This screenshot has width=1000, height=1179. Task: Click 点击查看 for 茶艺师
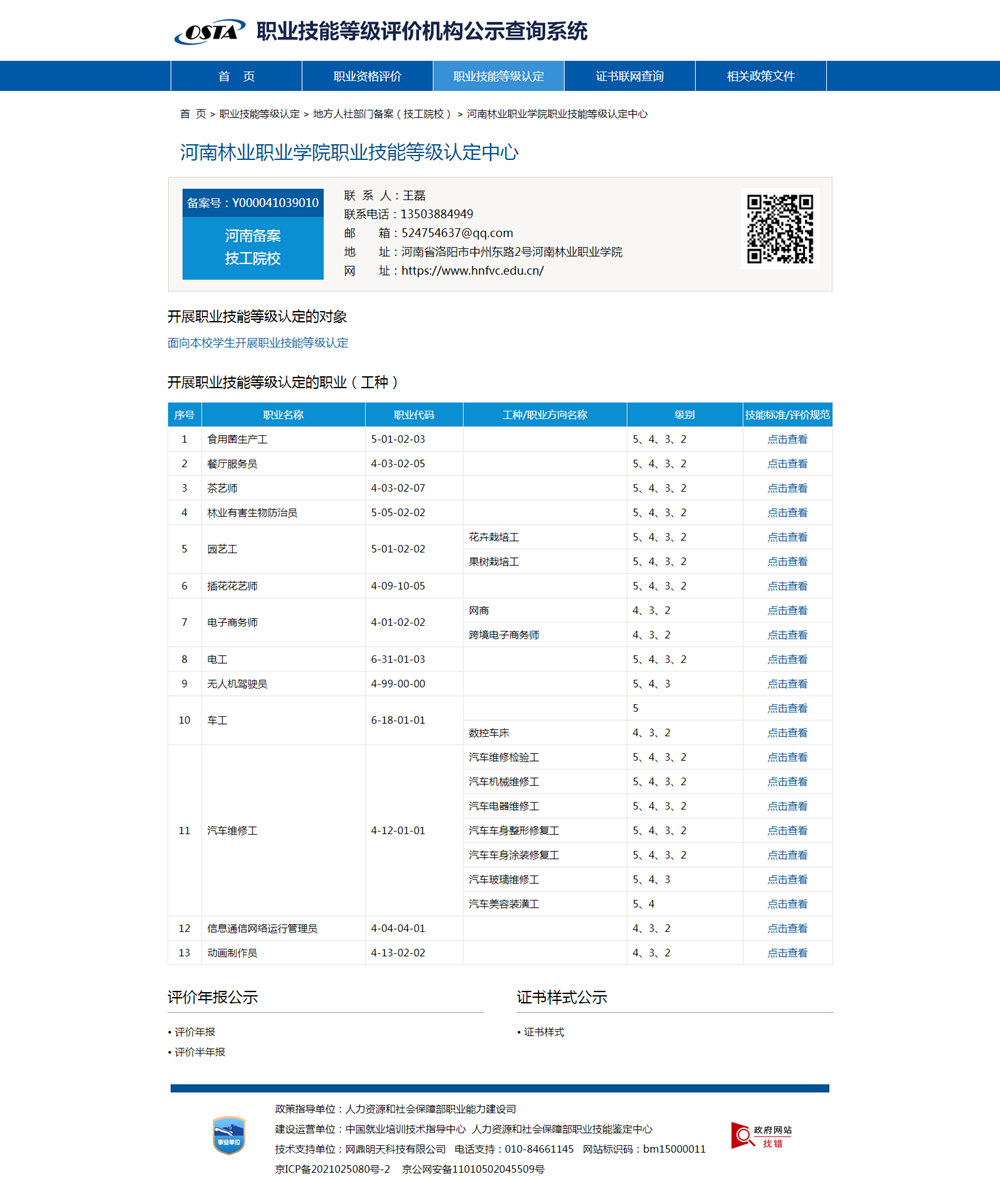click(x=787, y=488)
